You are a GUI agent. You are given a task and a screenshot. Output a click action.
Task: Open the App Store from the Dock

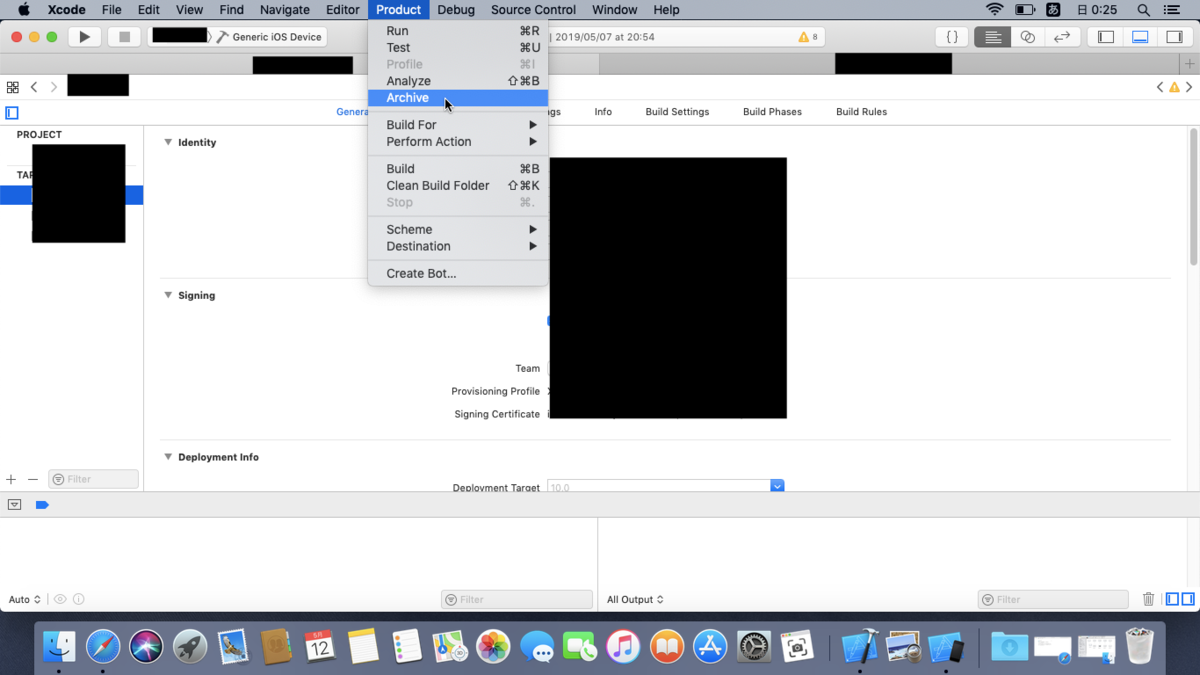(710, 647)
